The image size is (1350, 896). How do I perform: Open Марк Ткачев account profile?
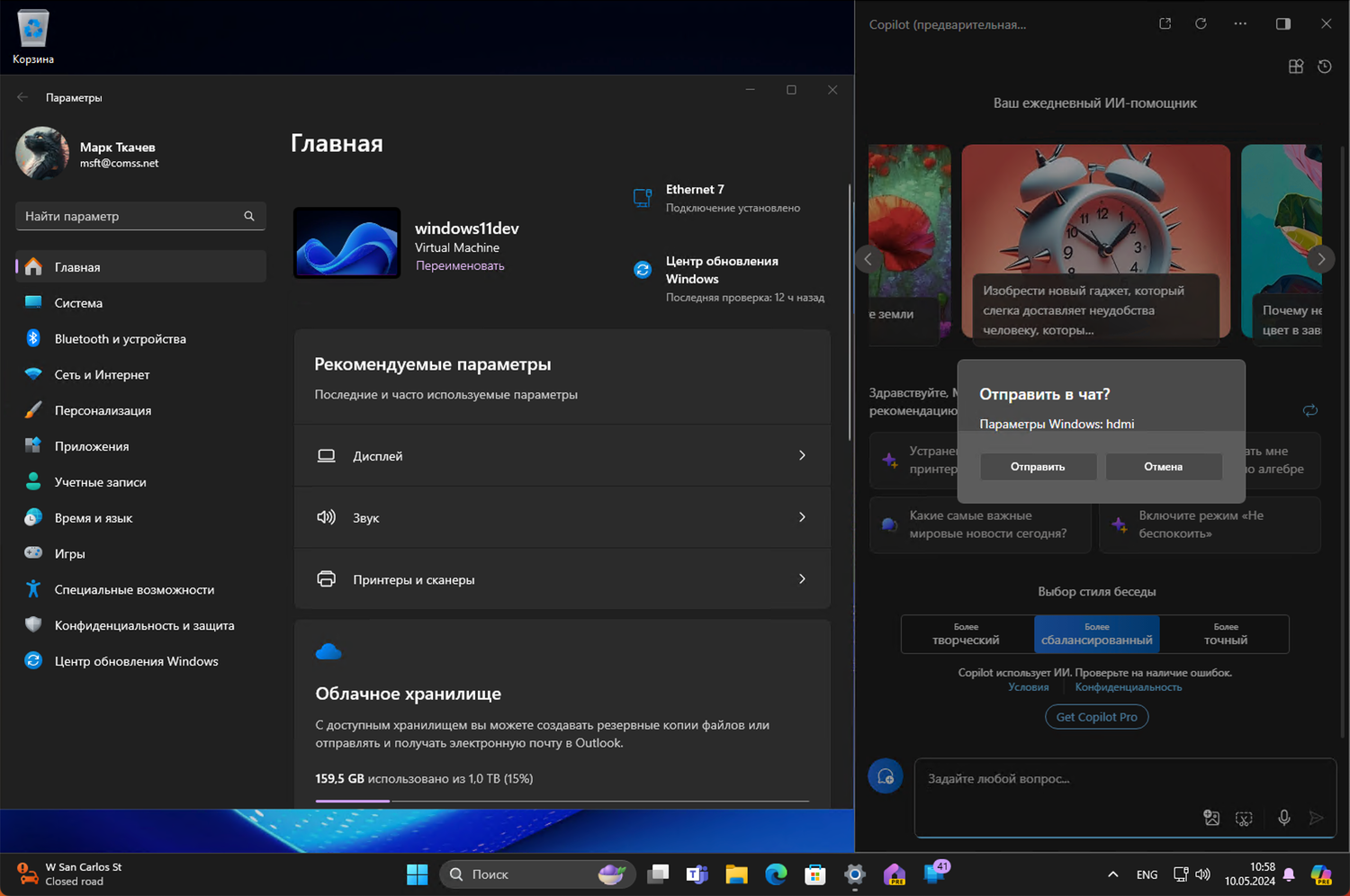tap(87, 154)
